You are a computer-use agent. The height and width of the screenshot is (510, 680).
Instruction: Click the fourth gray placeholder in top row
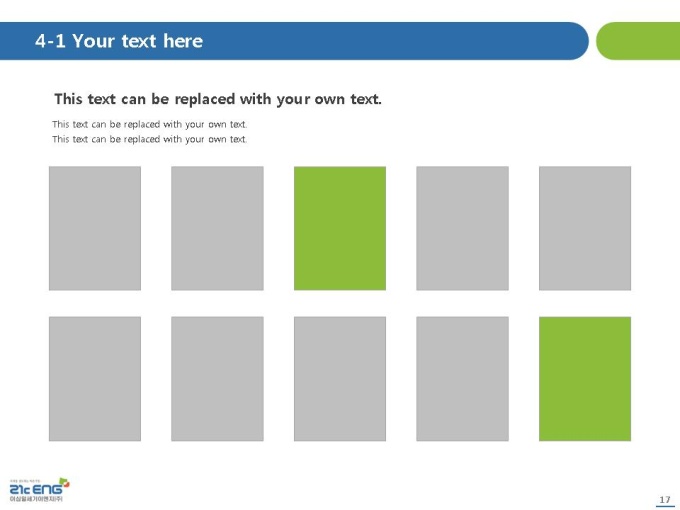(x=462, y=228)
